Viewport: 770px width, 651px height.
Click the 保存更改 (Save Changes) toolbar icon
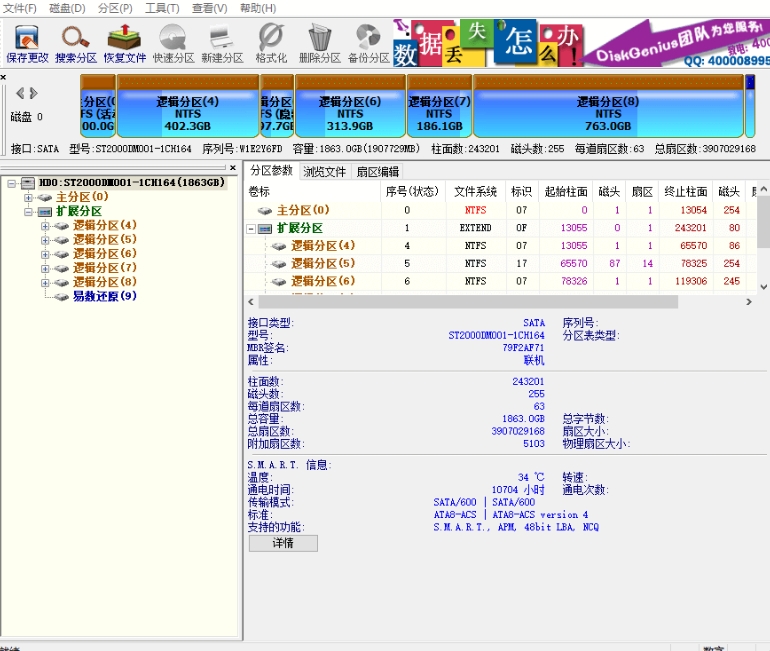[x=27, y=40]
